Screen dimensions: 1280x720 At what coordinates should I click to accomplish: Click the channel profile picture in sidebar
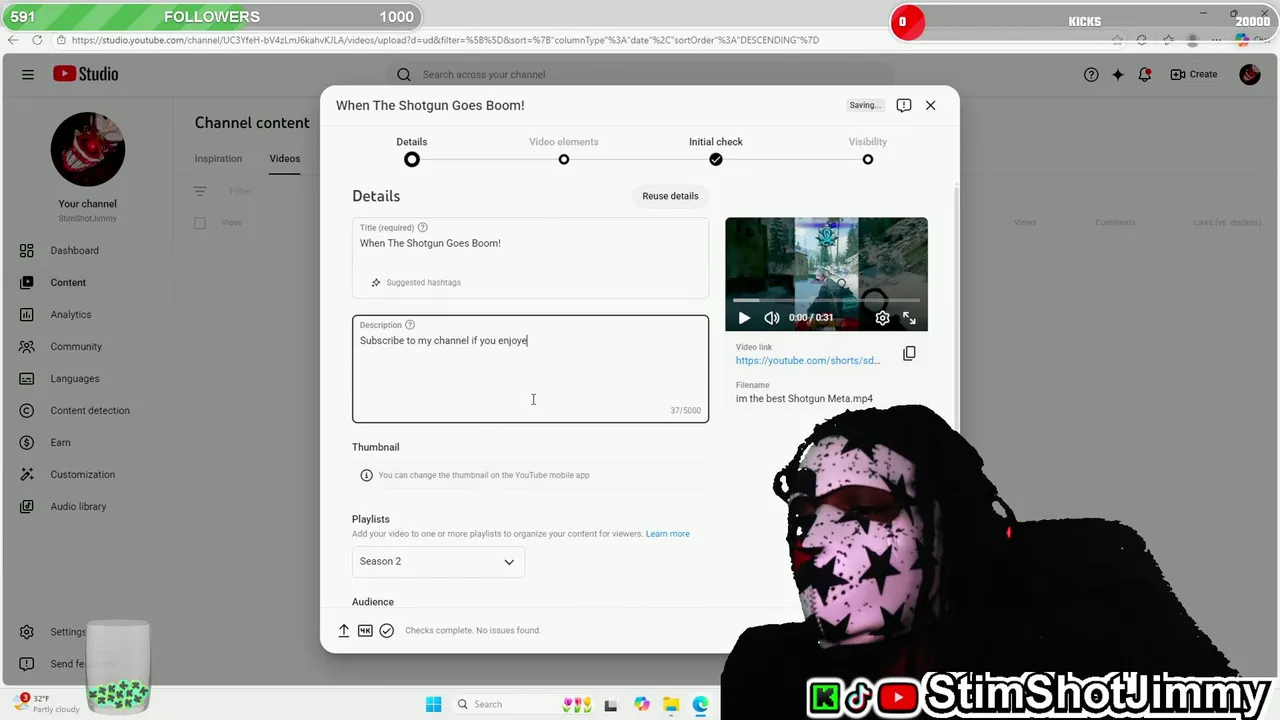coord(88,149)
